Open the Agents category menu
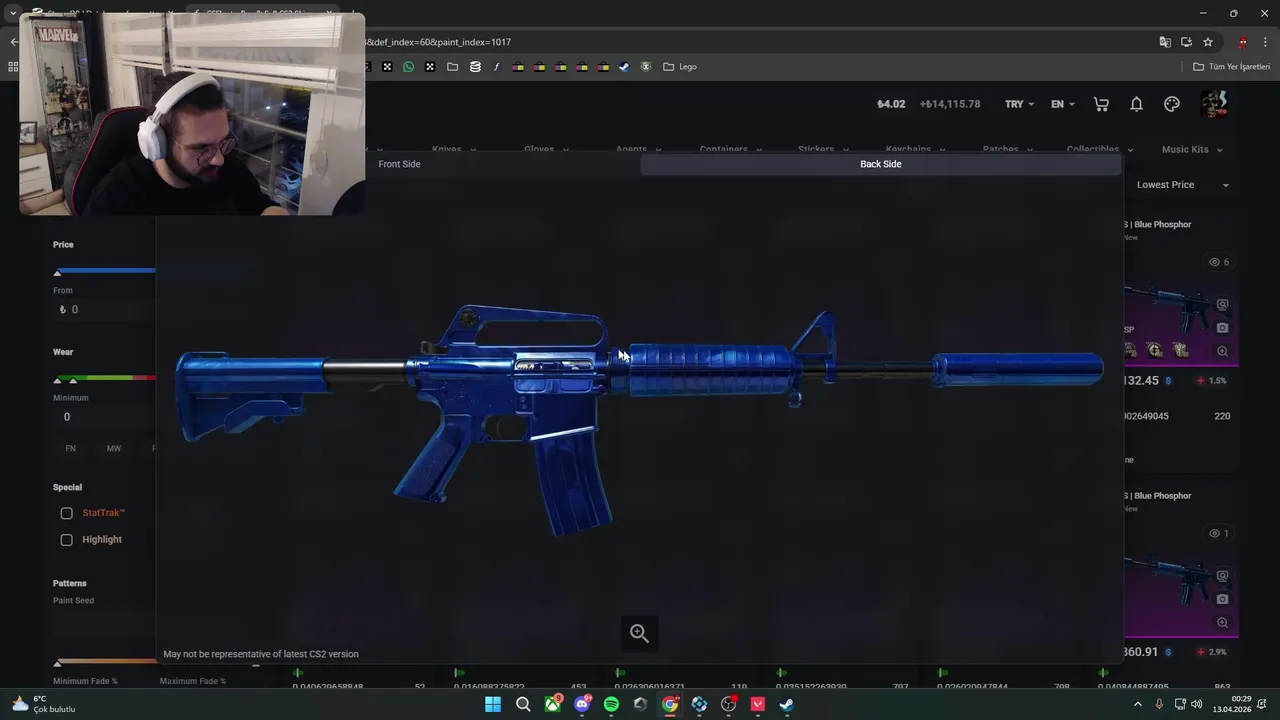This screenshot has height=720, width=1280. pyautogui.click(x=638, y=150)
